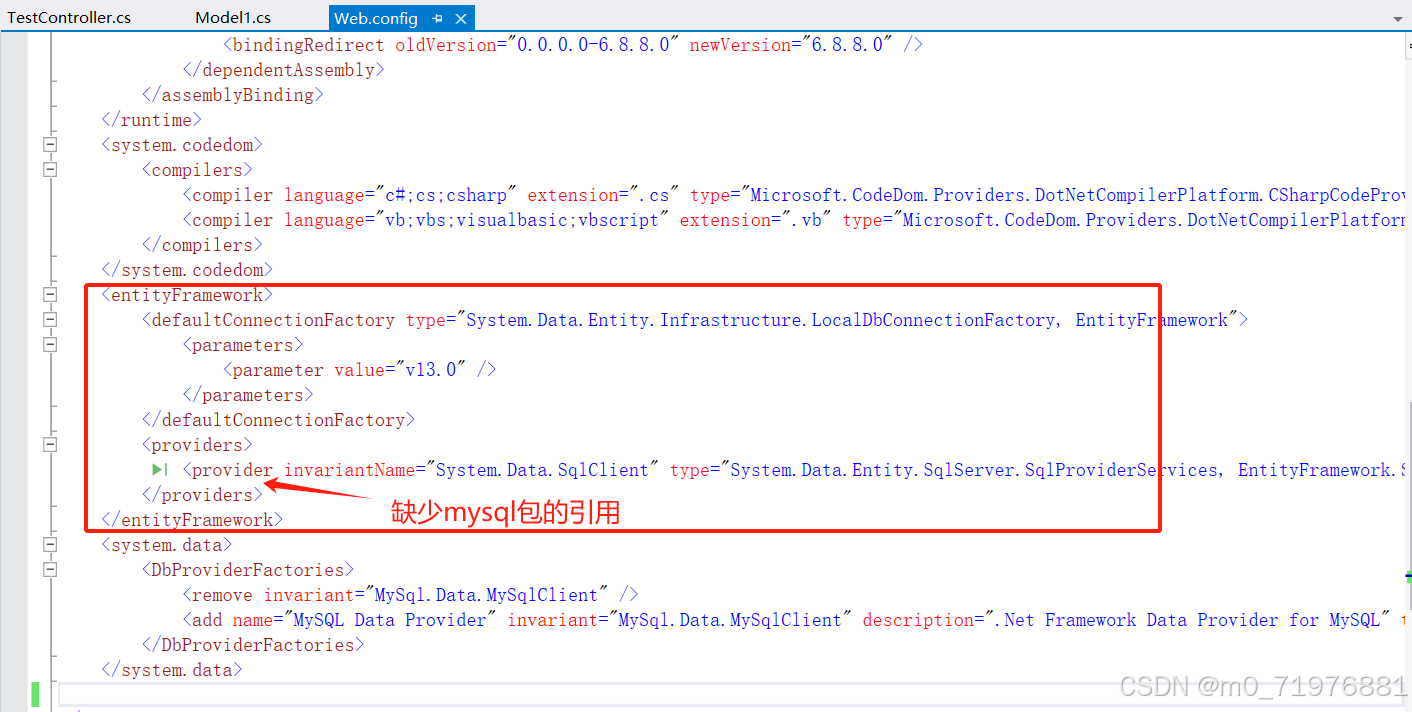Collapse the DbProviderFactories element
1412x712 pixels.
tap(50, 569)
